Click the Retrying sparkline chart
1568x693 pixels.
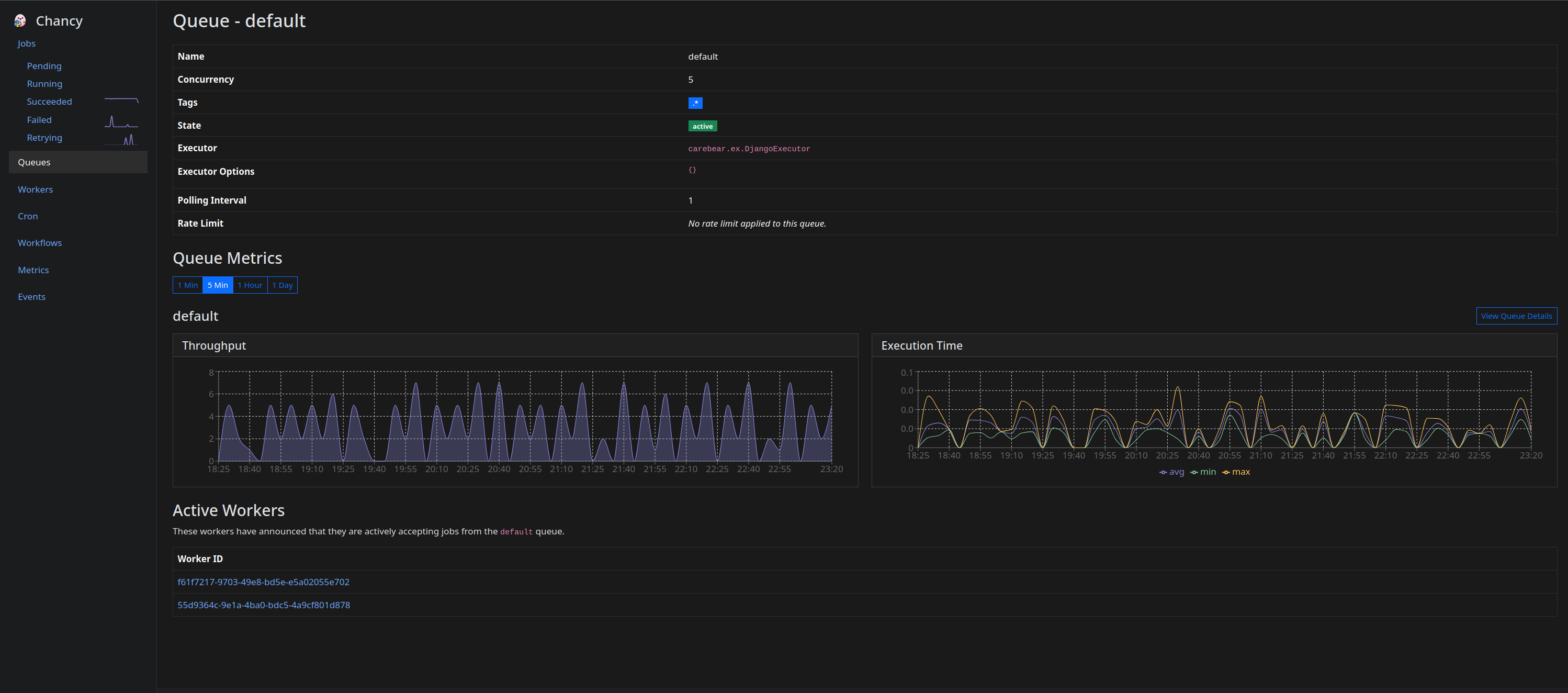(x=121, y=139)
